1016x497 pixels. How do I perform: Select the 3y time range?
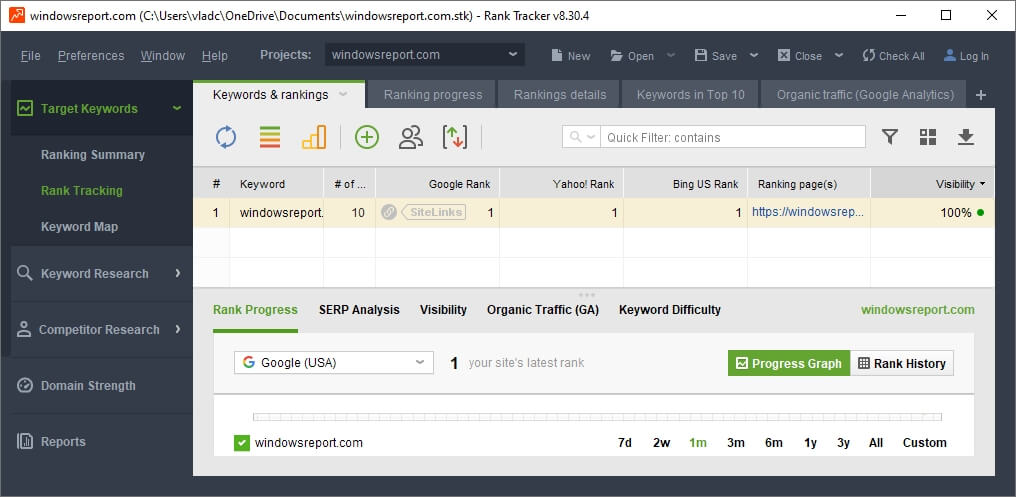tap(843, 443)
